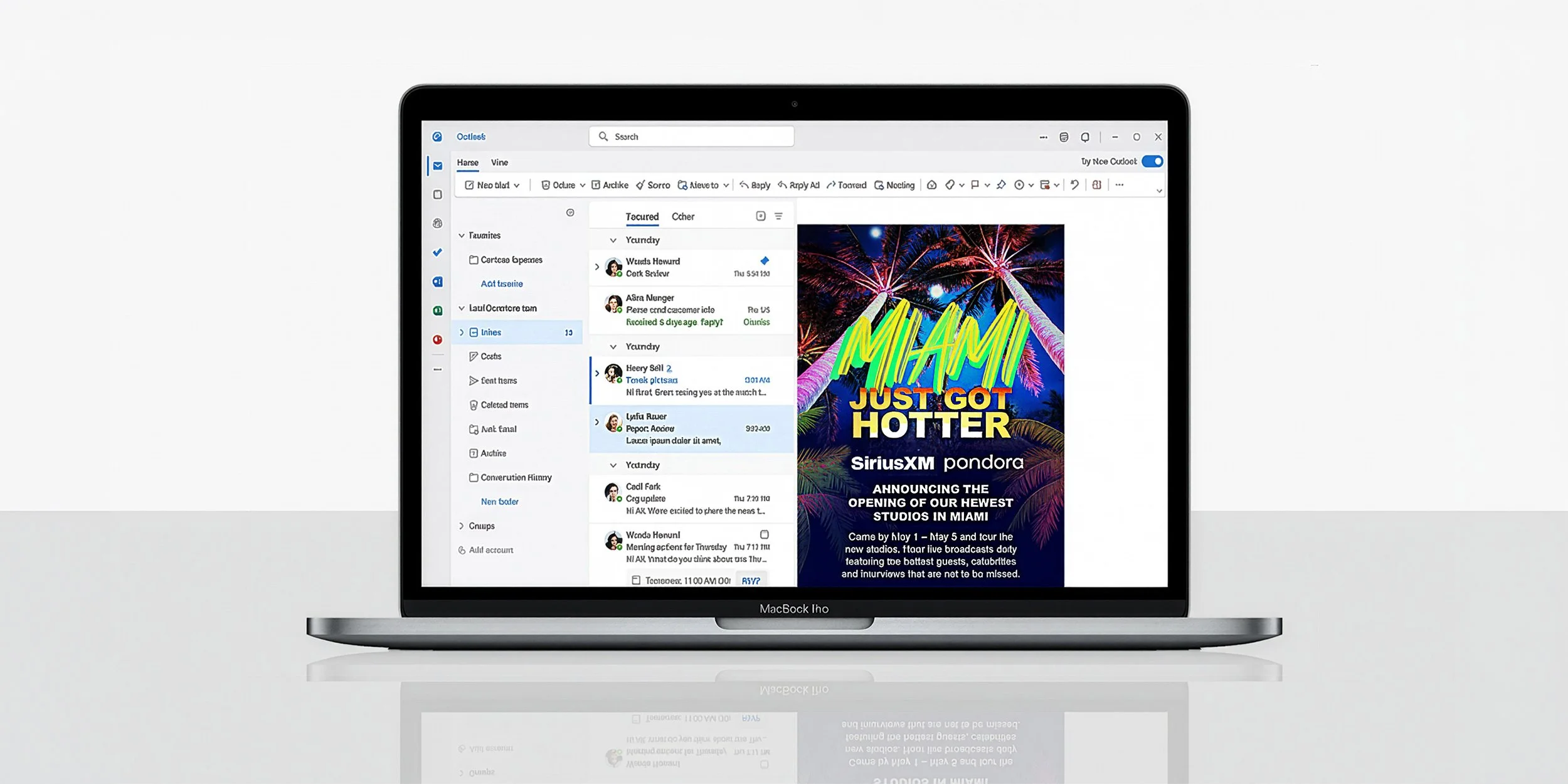Viewport: 1568px width, 784px height.
Task: Click the Nocting meeting button
Action: tap(894, 185)
